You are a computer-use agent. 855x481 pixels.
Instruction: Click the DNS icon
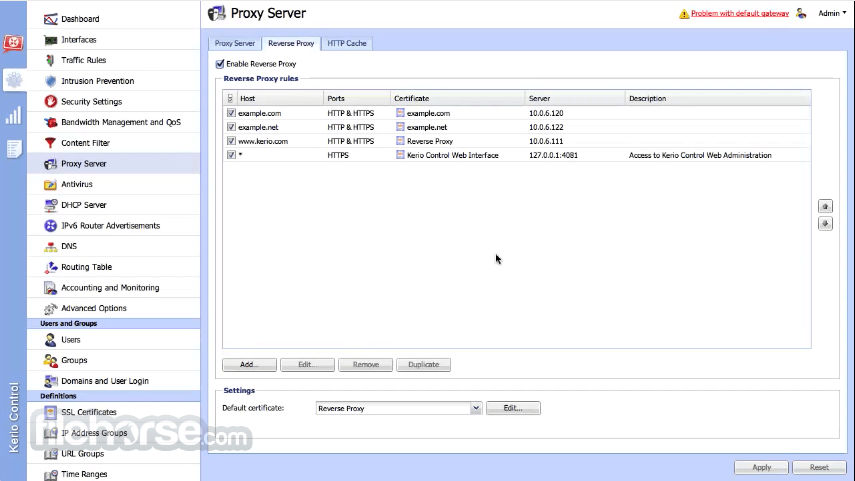50,246
